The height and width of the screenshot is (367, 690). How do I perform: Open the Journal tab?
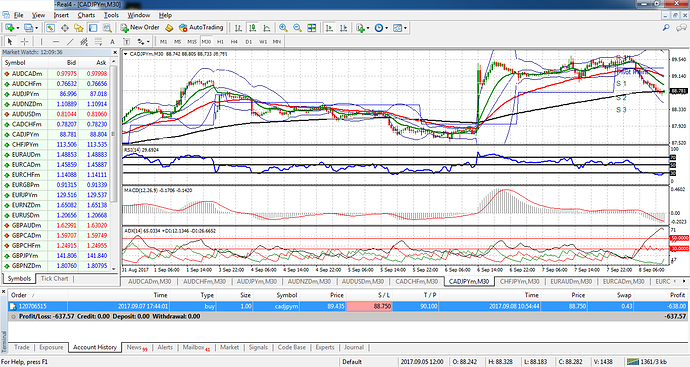click(x=354, y=347)
